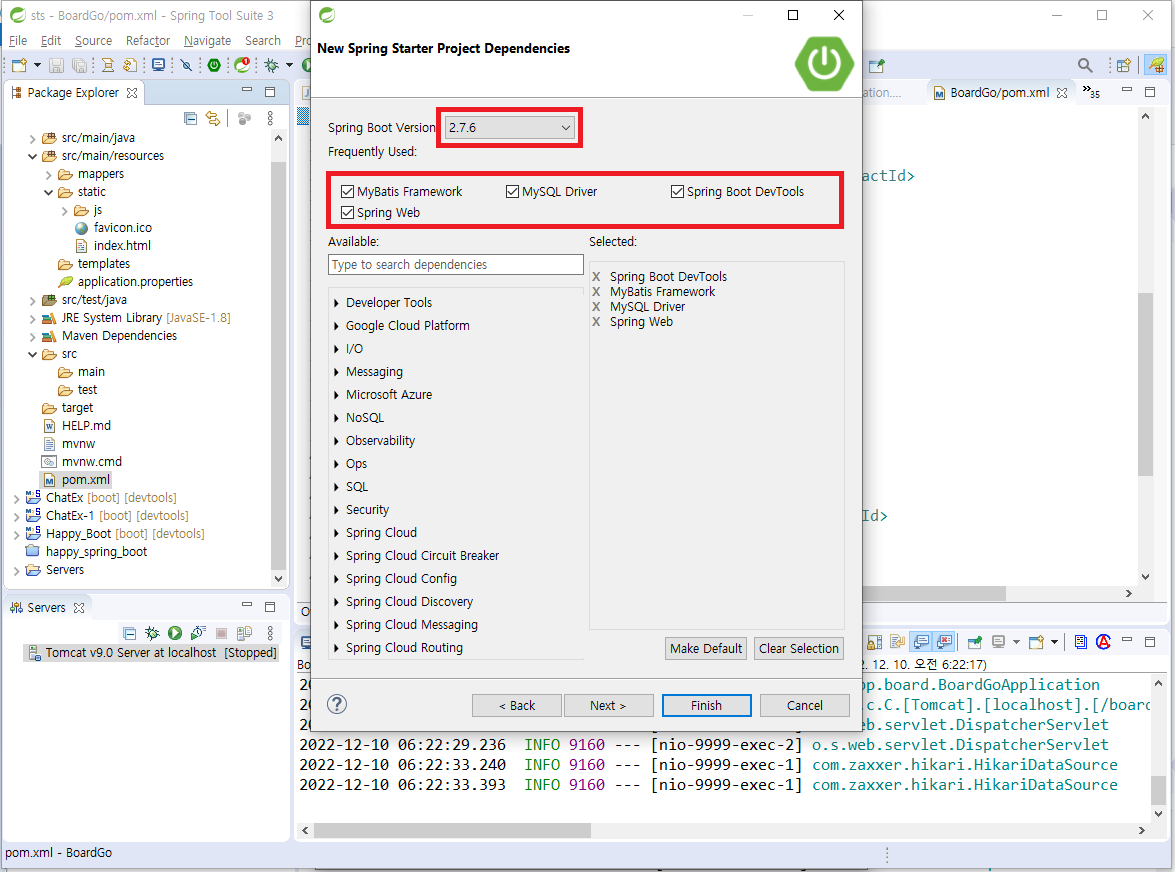The image size is (1175, 872).
Task: Remove MyBatis Framework via X in Selected
Action: [x=596, y=291]
